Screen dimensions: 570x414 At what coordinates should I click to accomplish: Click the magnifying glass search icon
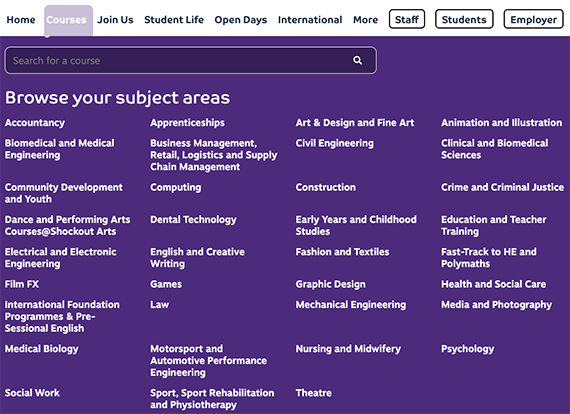[x=357, y=60]
